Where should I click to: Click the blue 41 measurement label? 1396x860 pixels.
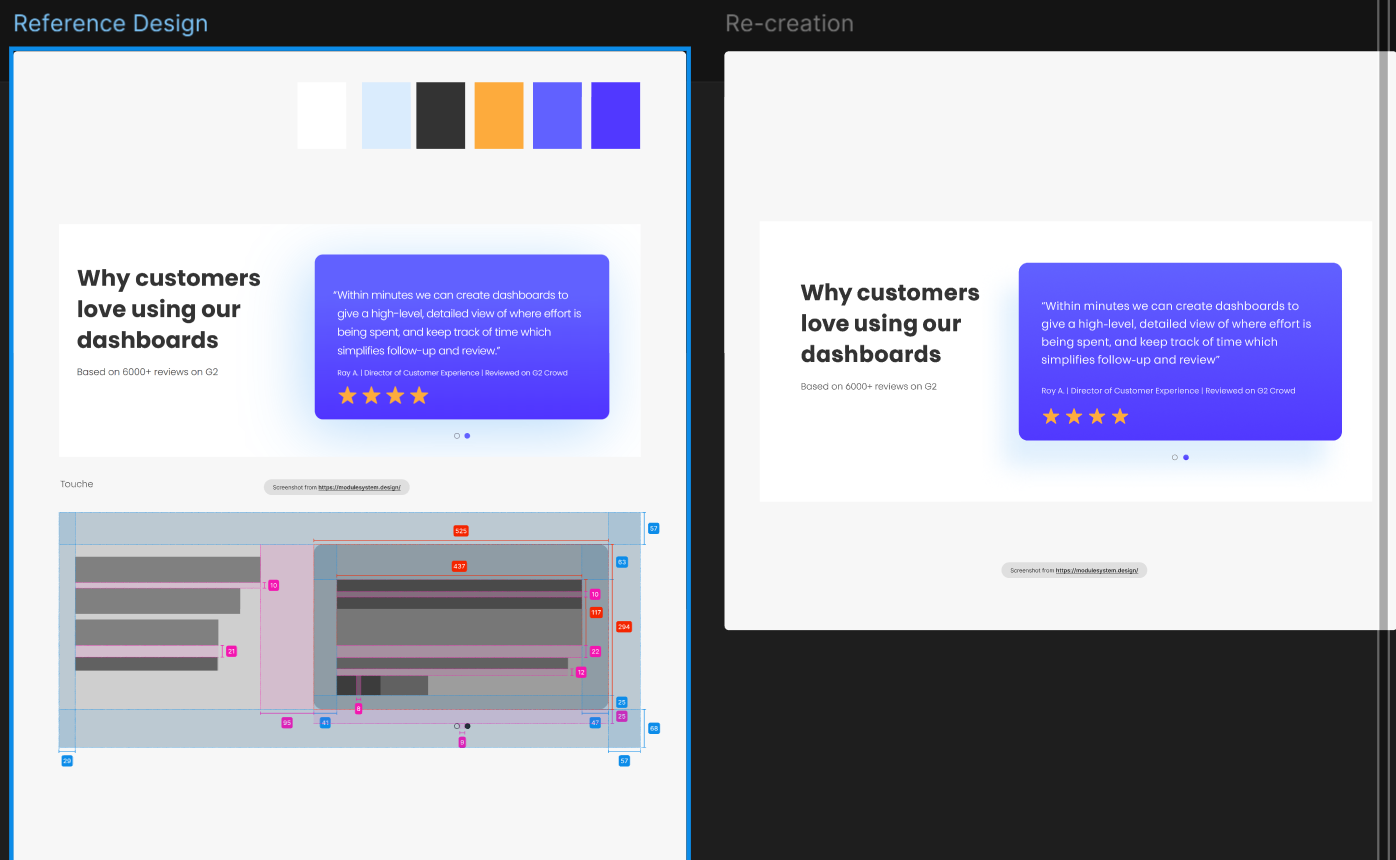325,722
